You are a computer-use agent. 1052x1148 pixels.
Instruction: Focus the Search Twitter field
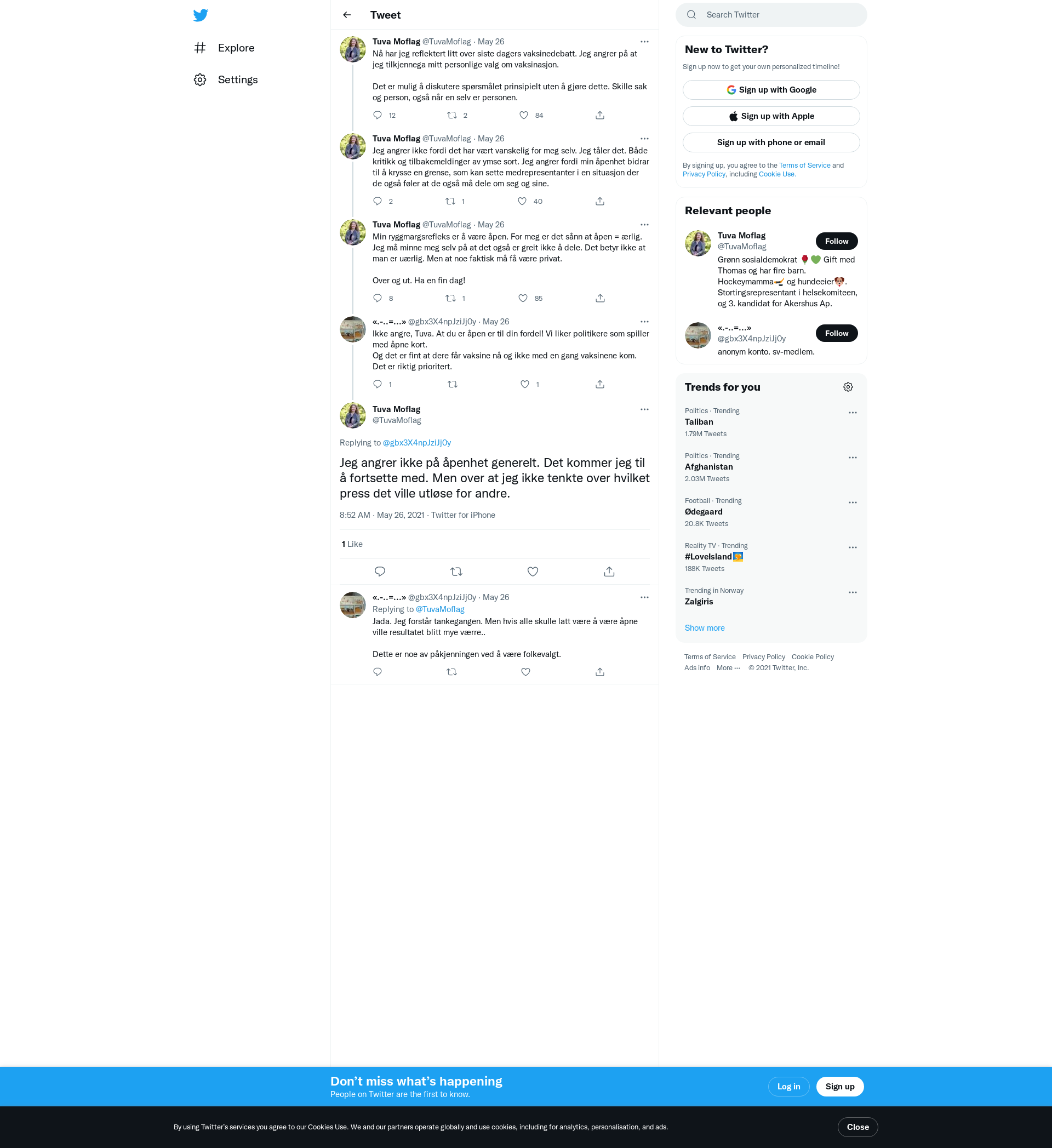click(x=771, y=15)
